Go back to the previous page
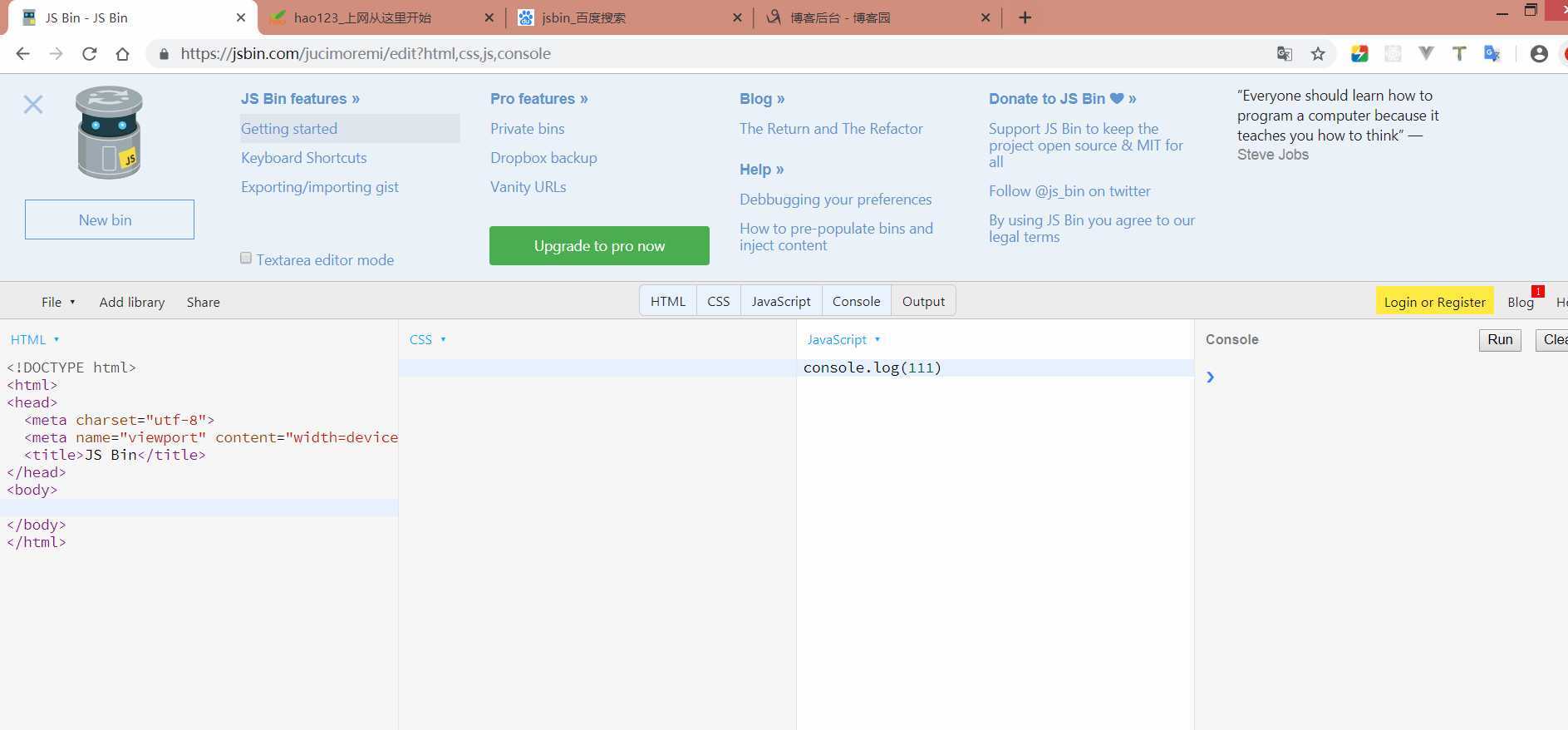Screen dimensions: 1568x730 point(23,54)
